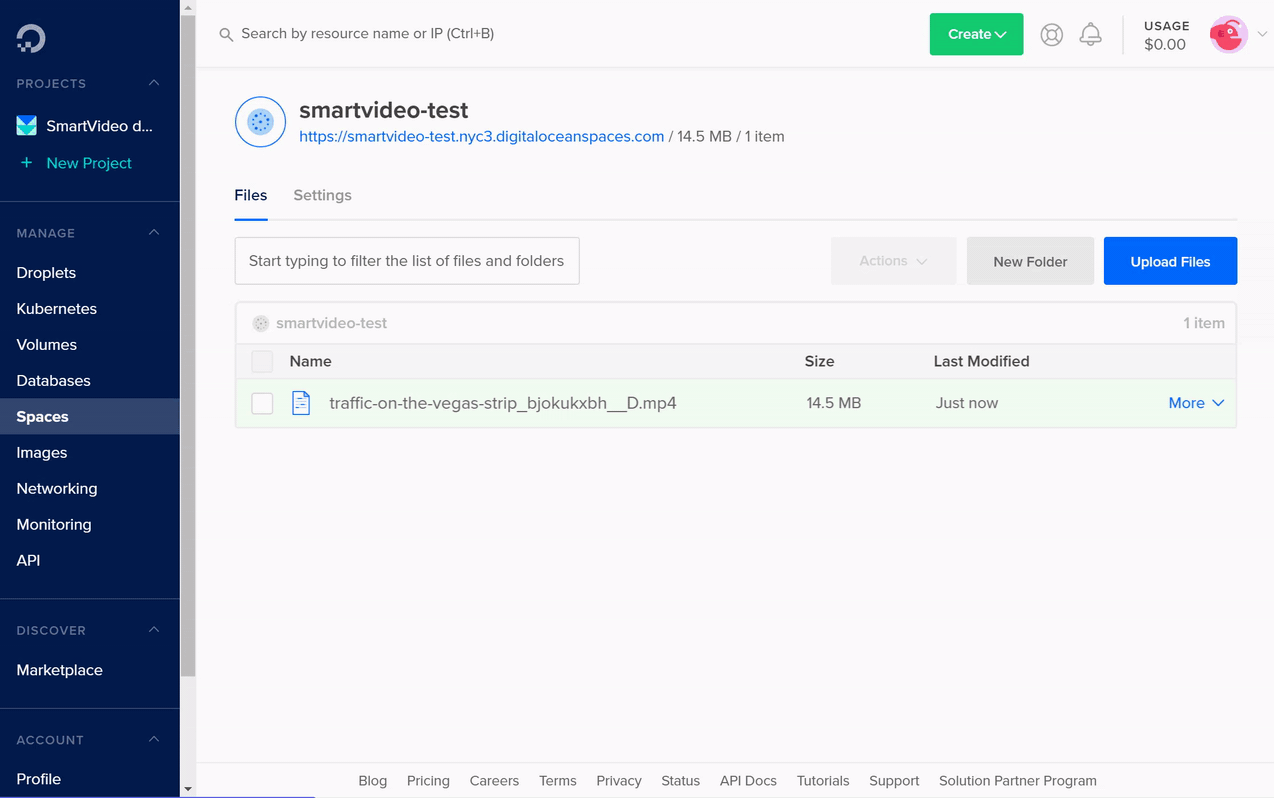This screenshot has height=798, width=1274.
Task: Open Kubernetes in sidebar
Action: point(57,308)
